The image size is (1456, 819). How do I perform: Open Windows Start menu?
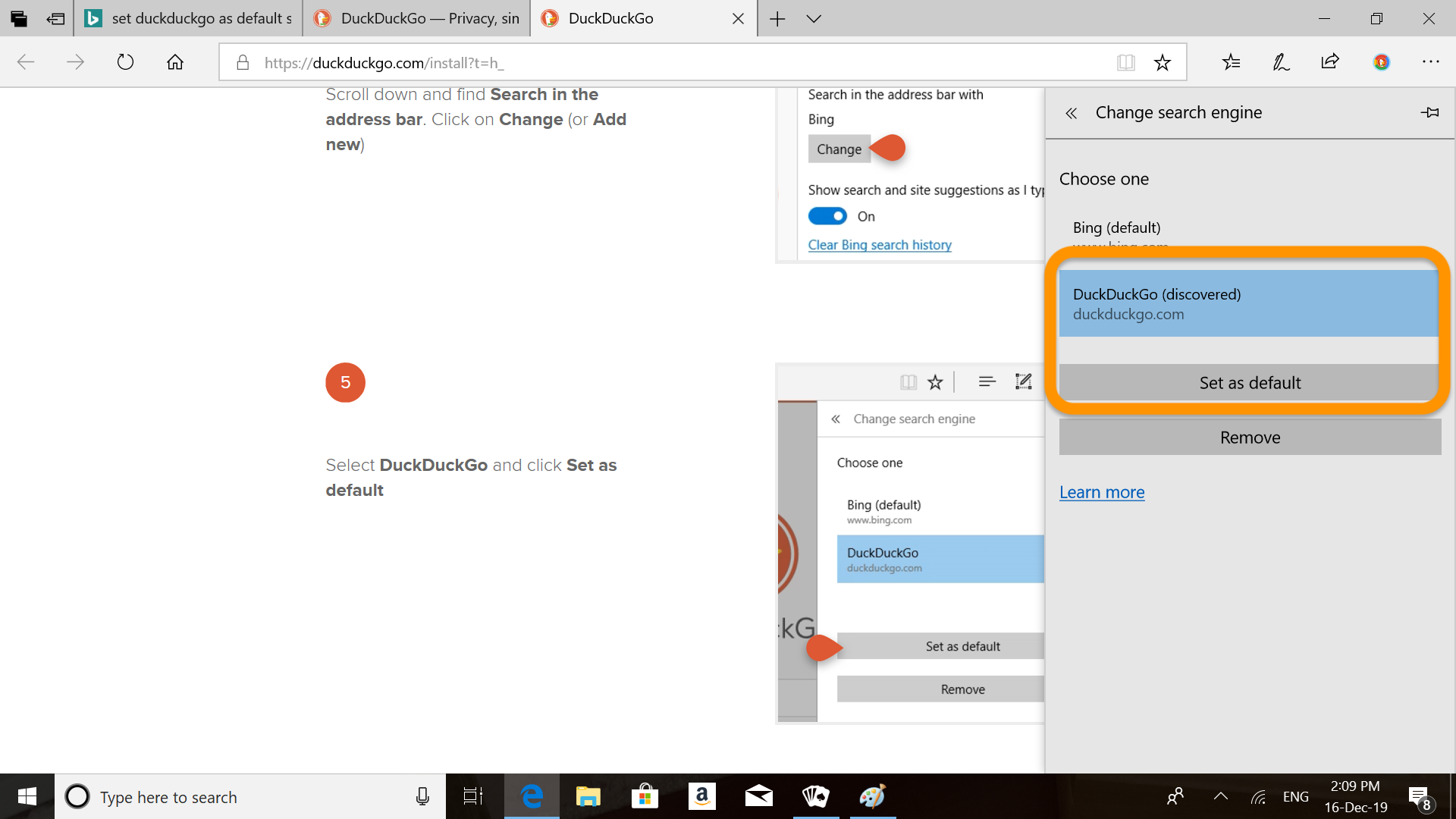click(27, 796)
